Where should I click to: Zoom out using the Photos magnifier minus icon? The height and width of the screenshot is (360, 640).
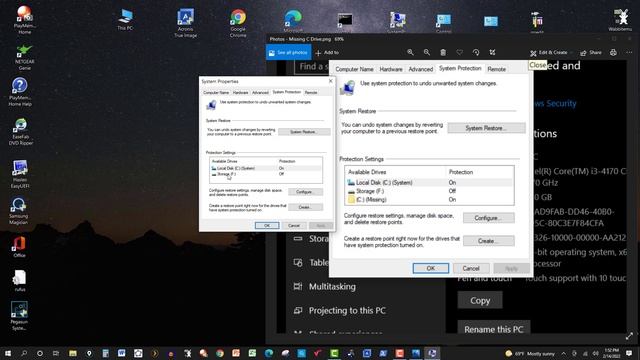[427, 52]
